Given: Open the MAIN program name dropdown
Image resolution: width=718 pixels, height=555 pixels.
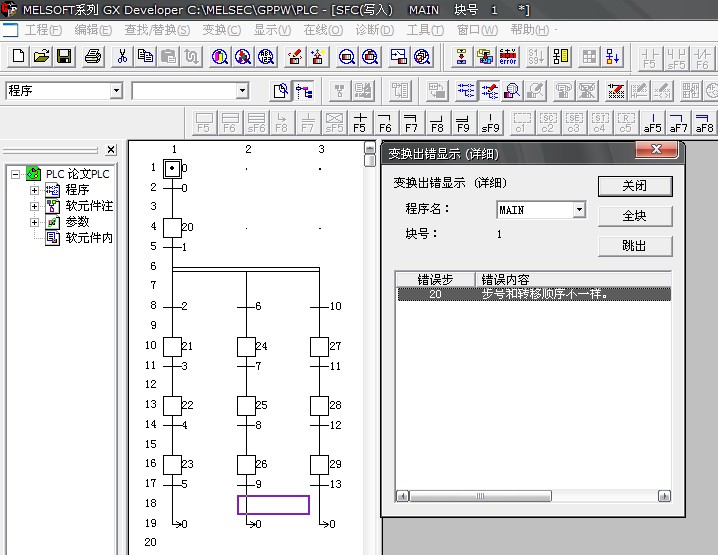Looking at the screenshot, I should (578, 210).
